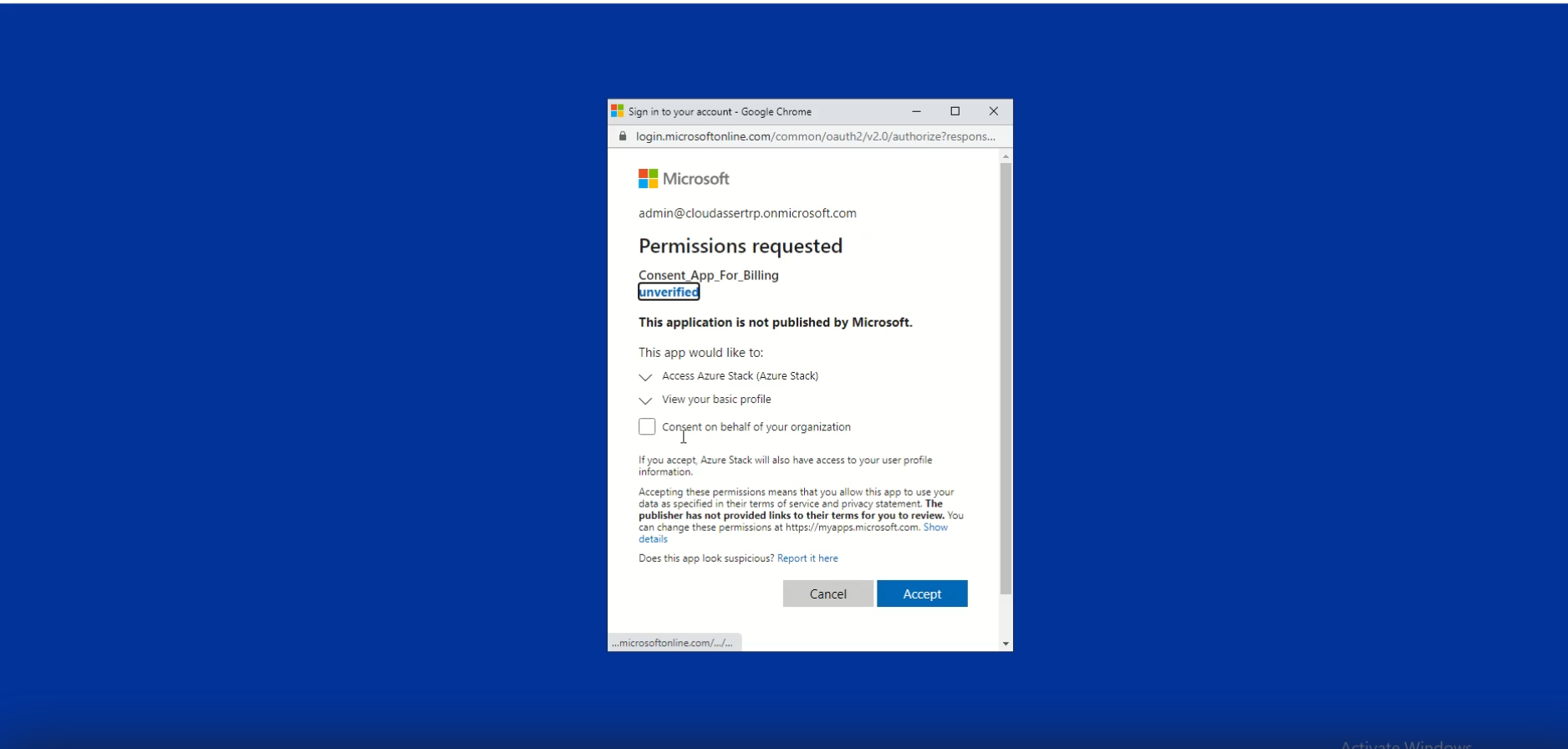1568x749 pixels.
Task: Click the Cancel button
Action: click(828, 594)
